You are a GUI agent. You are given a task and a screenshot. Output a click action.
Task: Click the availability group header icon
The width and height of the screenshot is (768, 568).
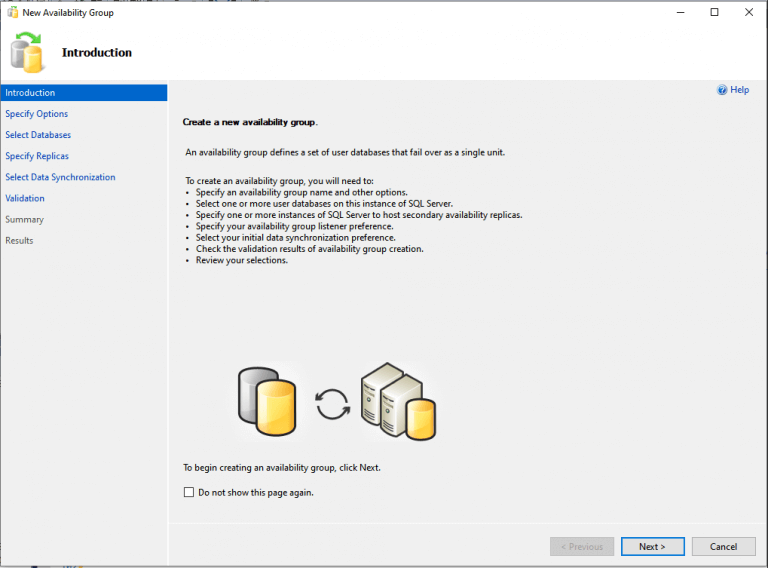[28, 52]
